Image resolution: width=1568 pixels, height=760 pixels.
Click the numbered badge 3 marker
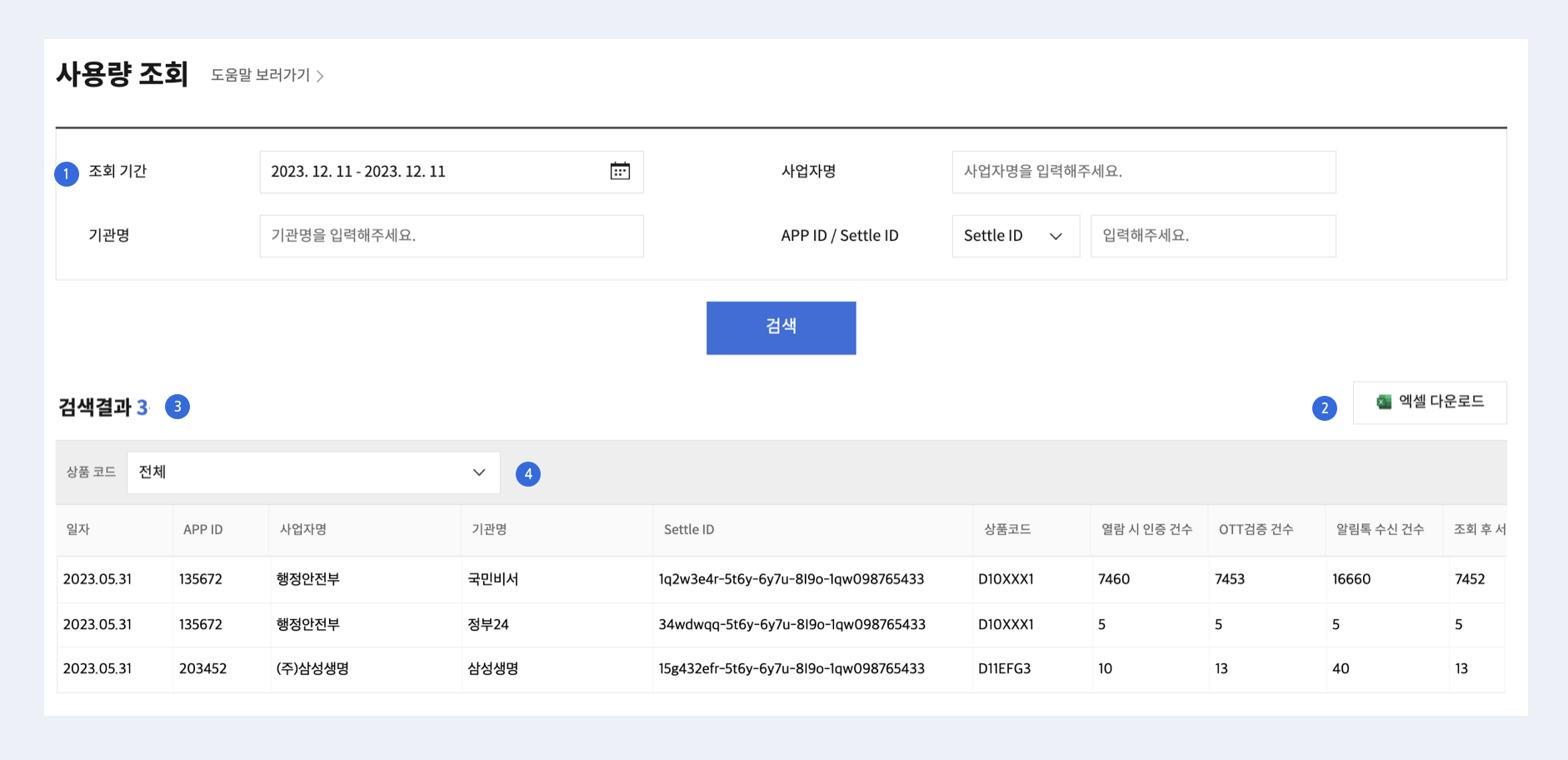click(177, 407)
